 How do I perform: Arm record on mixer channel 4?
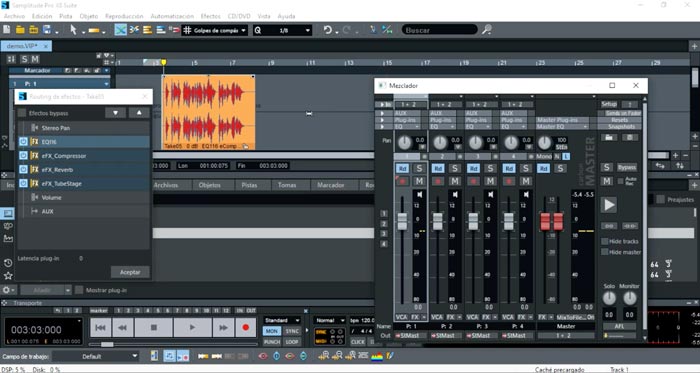point(509,181)
